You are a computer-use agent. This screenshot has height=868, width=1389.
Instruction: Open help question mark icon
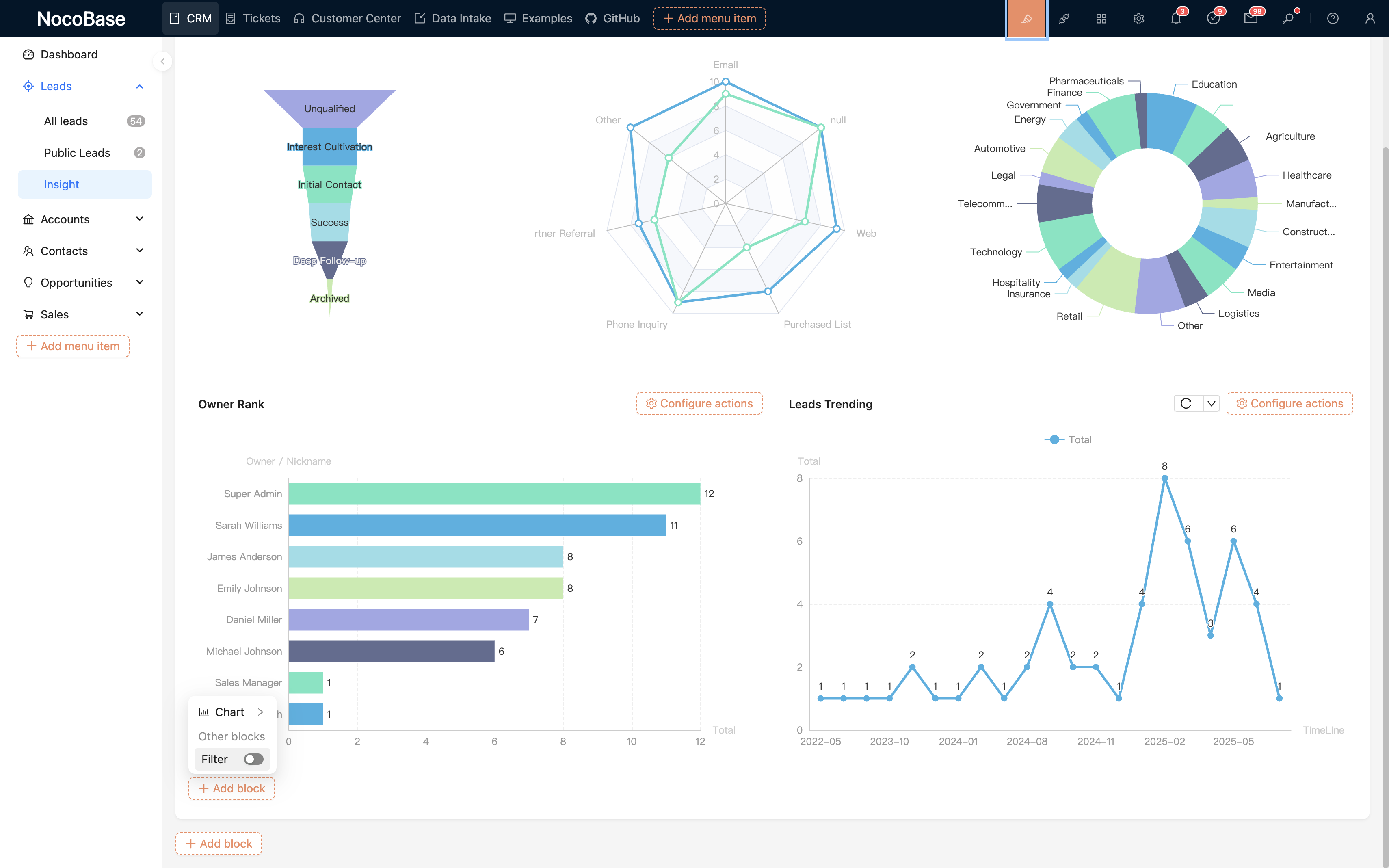tap(1333, 18)
